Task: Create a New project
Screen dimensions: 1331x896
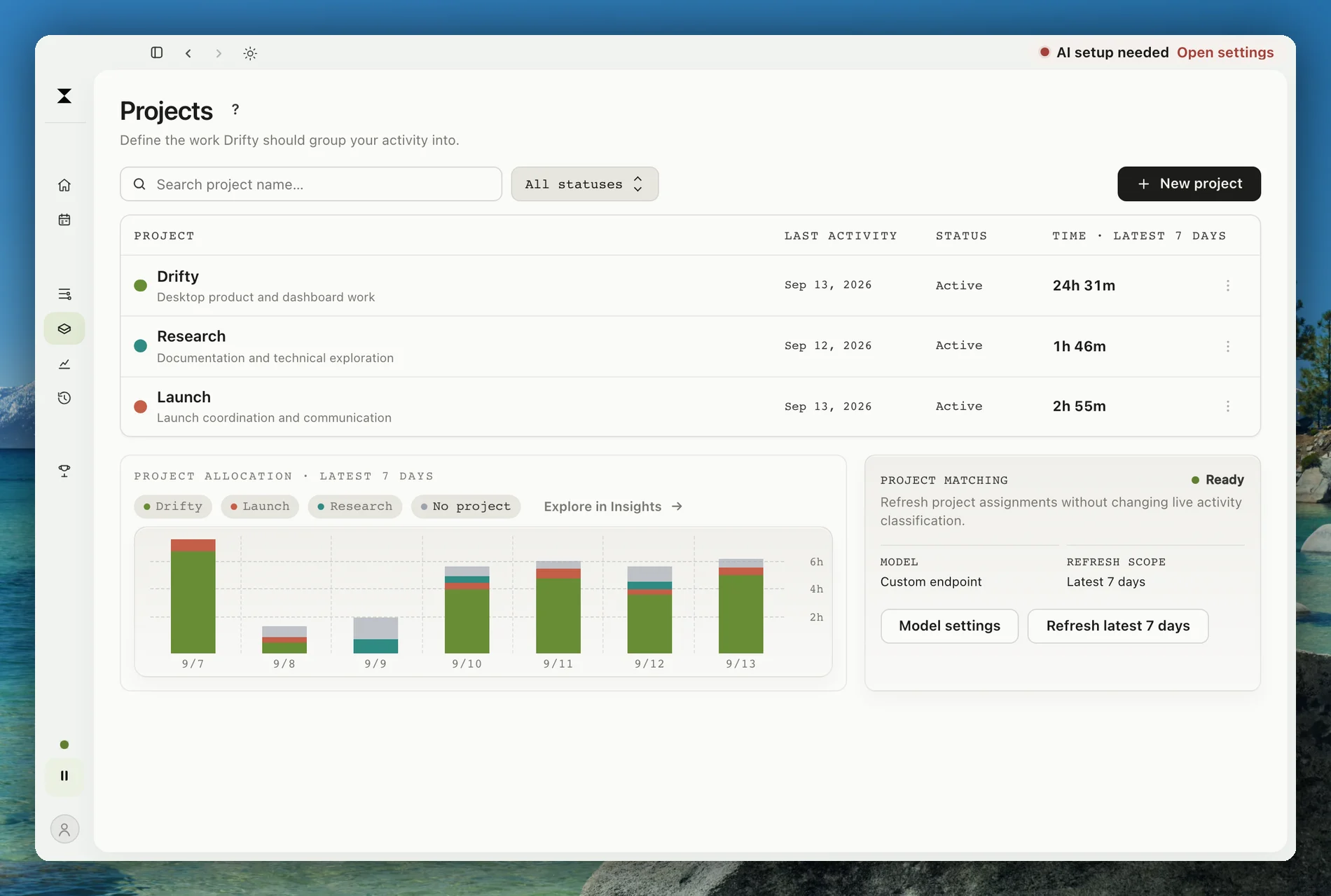Action: 1189,184
